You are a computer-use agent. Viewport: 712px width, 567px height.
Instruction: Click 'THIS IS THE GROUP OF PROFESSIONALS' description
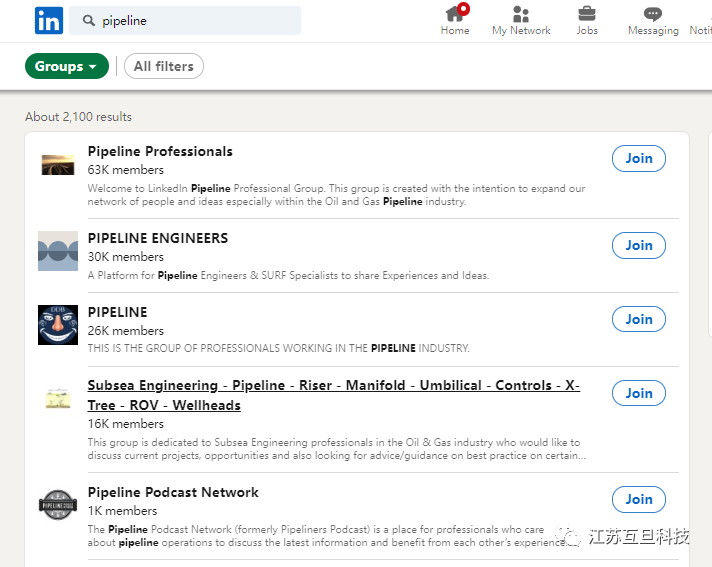point(278,348)
